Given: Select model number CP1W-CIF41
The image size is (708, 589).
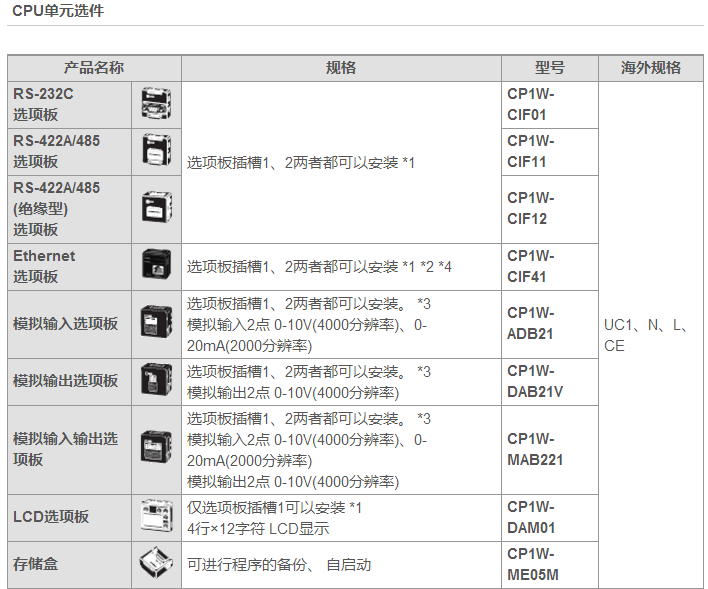Looking at the screenshot, I should [x=531, y=266].
